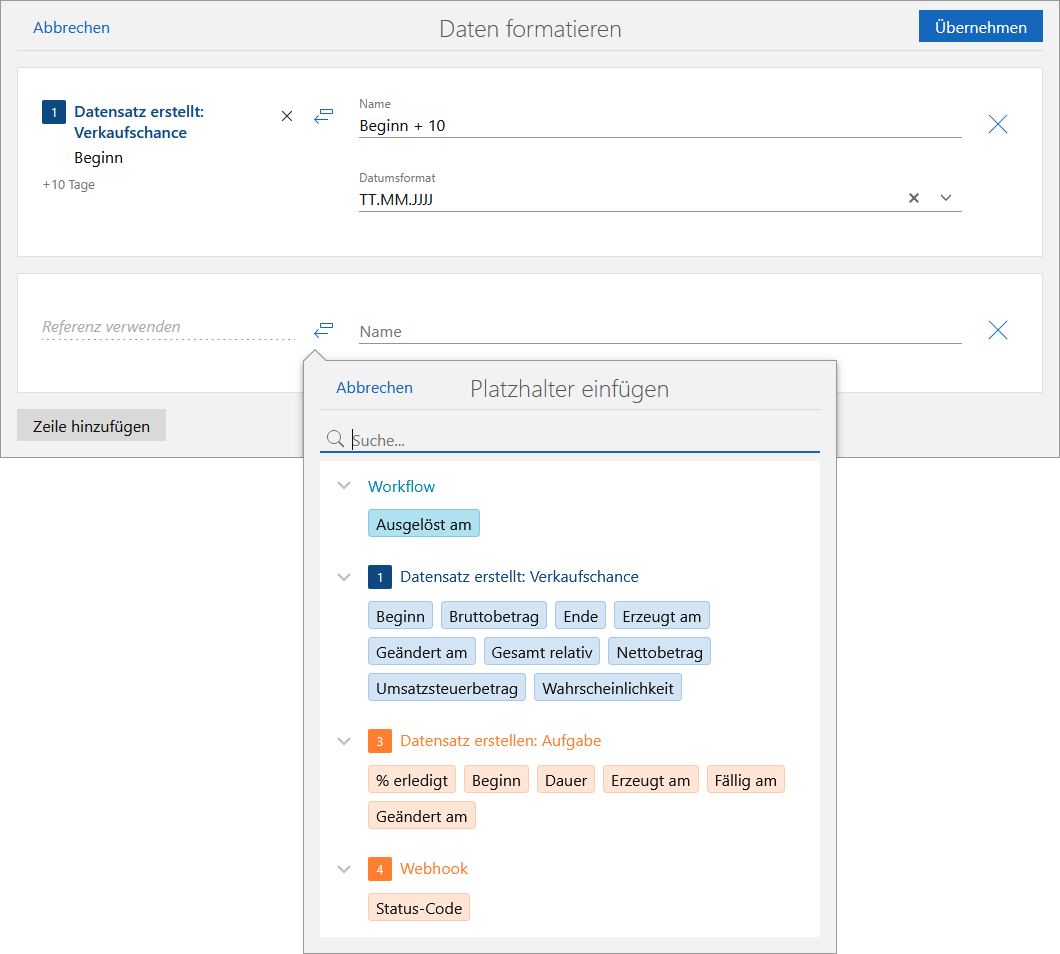Image resolution: width=1060 pixels, height=954 pixels.
Task: Click Übernehmen to apply formatting
Action: click(980, 27)
